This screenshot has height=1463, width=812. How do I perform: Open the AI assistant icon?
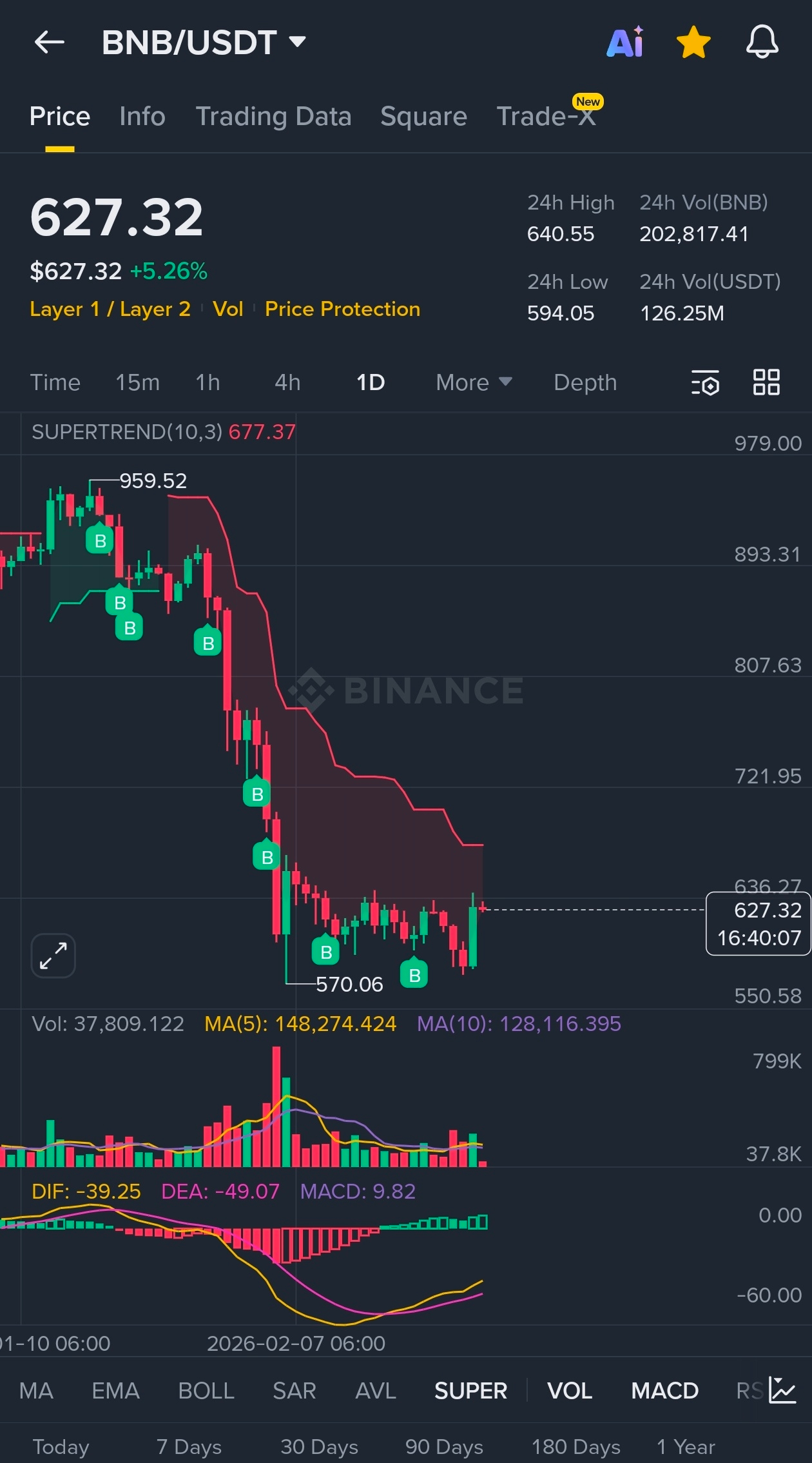(625, 43)
